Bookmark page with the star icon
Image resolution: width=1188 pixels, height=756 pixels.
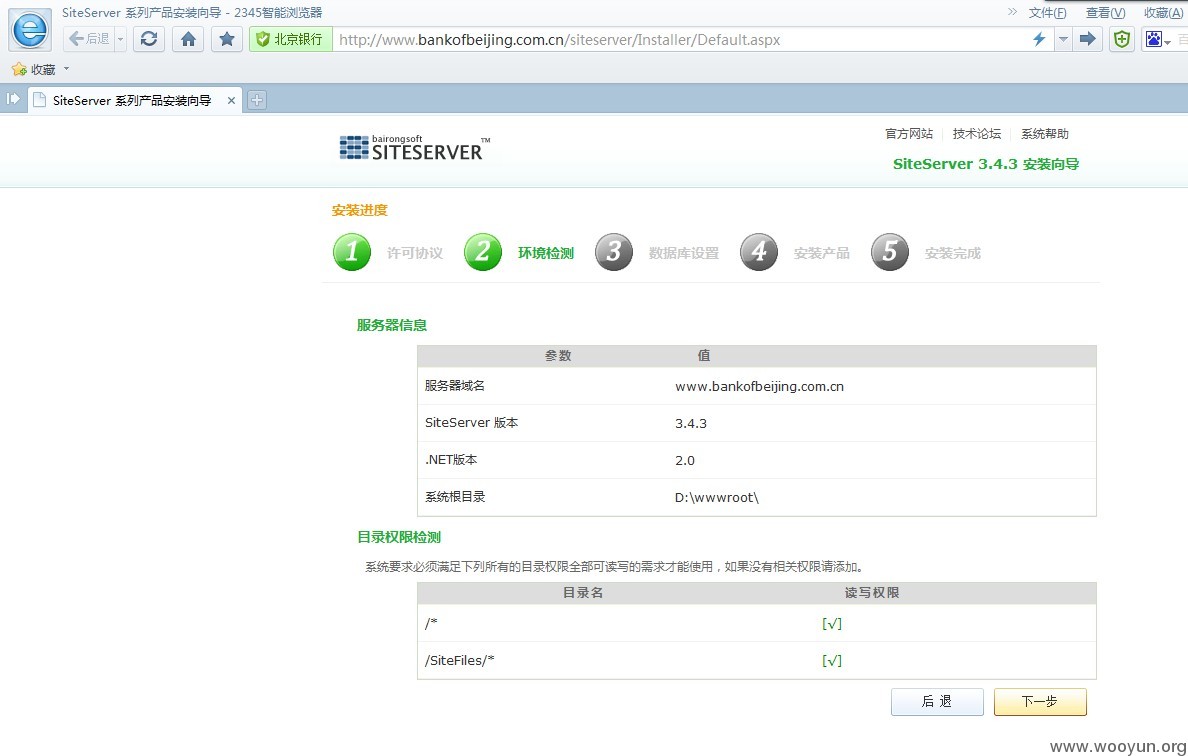pos(227,39)
